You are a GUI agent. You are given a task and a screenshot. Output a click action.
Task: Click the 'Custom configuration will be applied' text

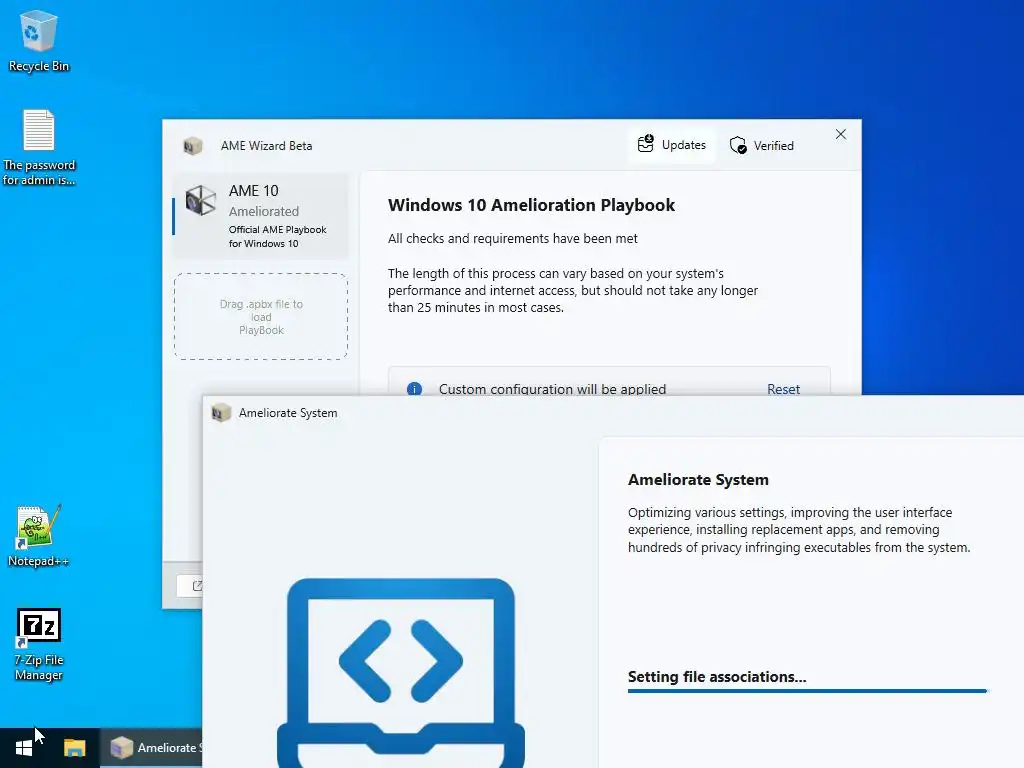click(x=552, y=389)
